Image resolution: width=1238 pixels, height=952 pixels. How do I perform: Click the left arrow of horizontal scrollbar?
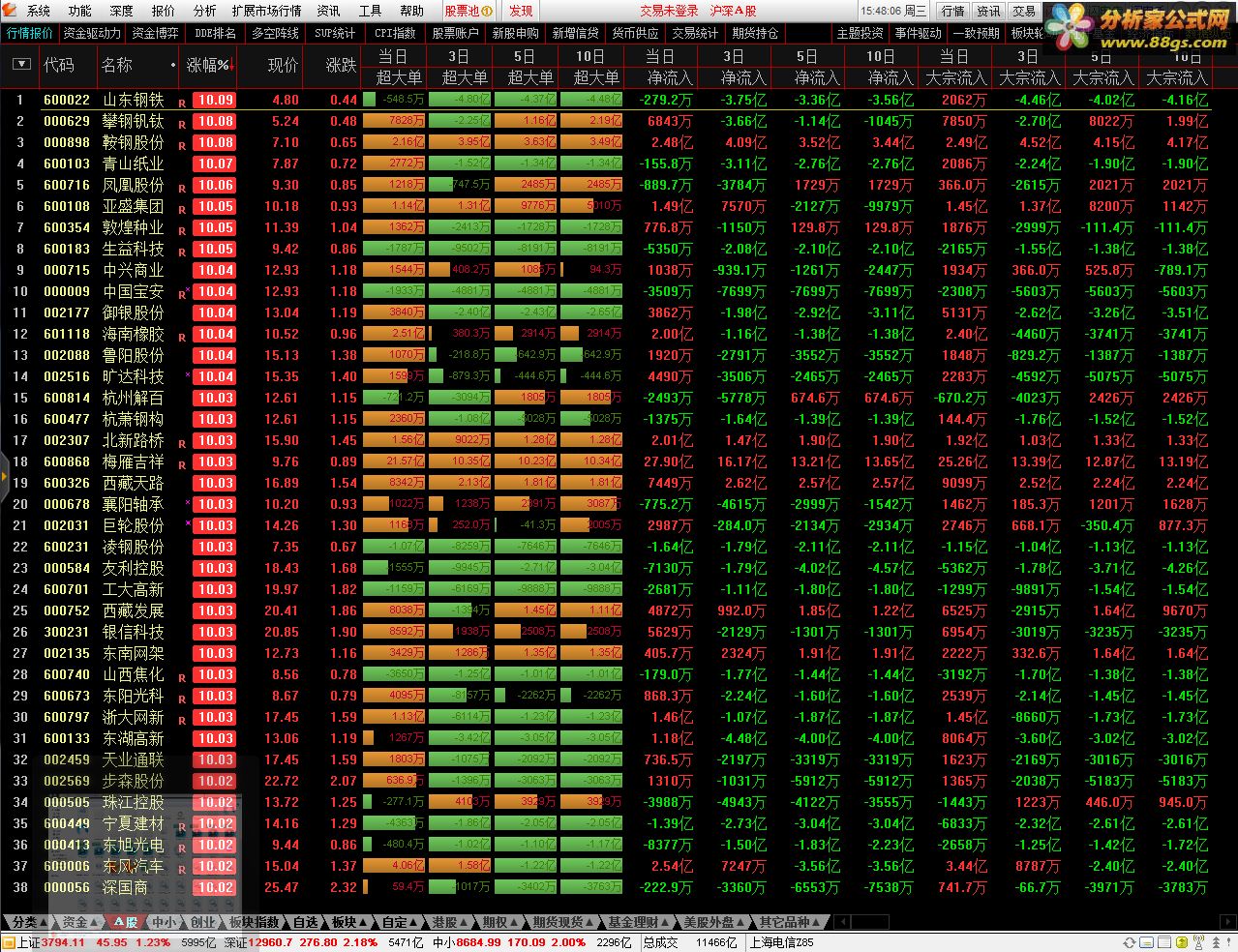(x=842, y=922)
